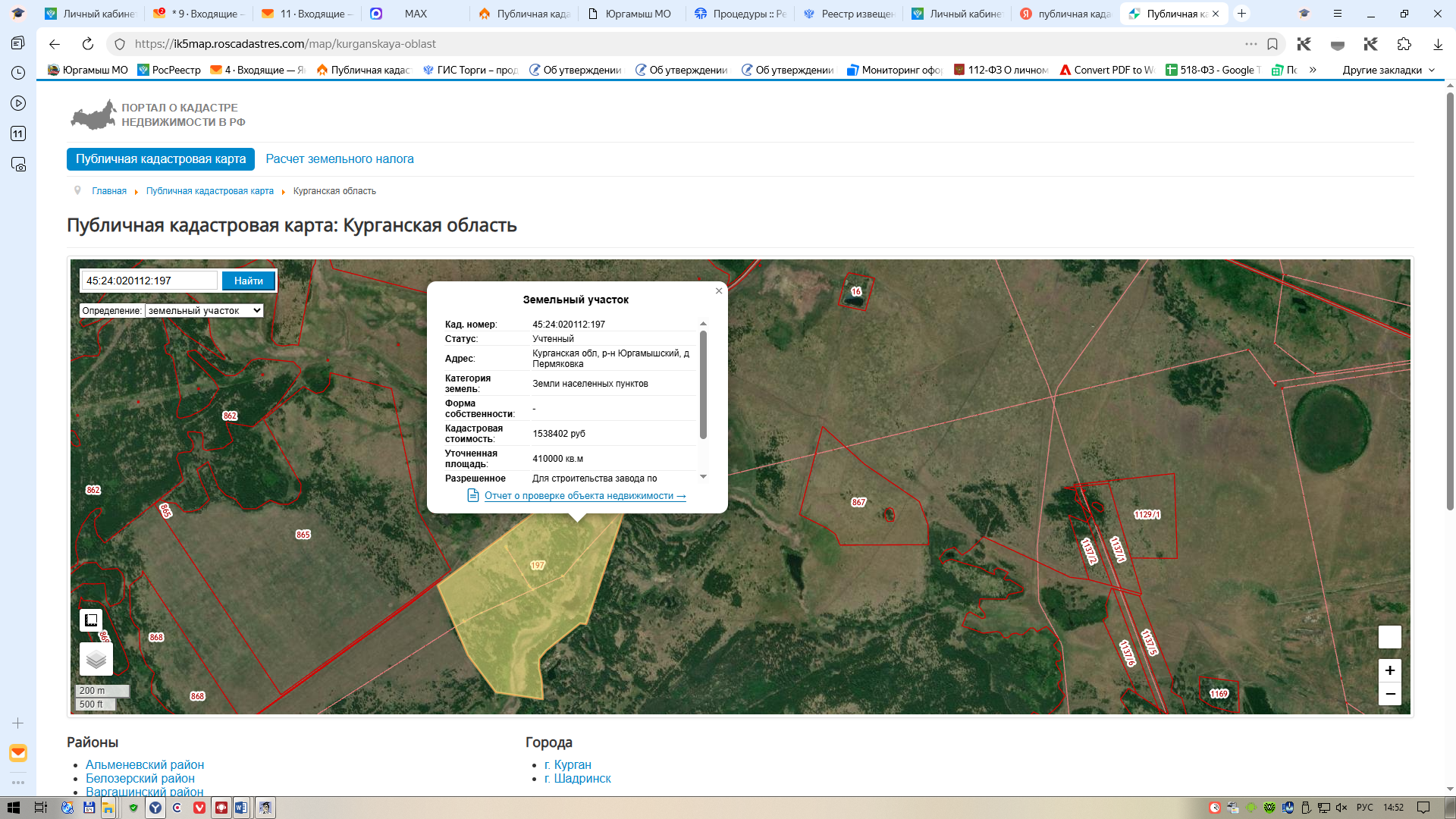The width and height of the screenshot is (1456, 819).
Task: Close the Земельный участок popup
Action: coord(719,291)
